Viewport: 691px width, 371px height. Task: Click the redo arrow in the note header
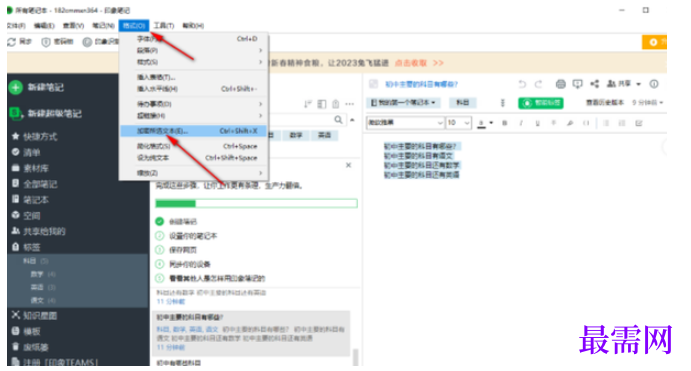[x=538, y=84]
